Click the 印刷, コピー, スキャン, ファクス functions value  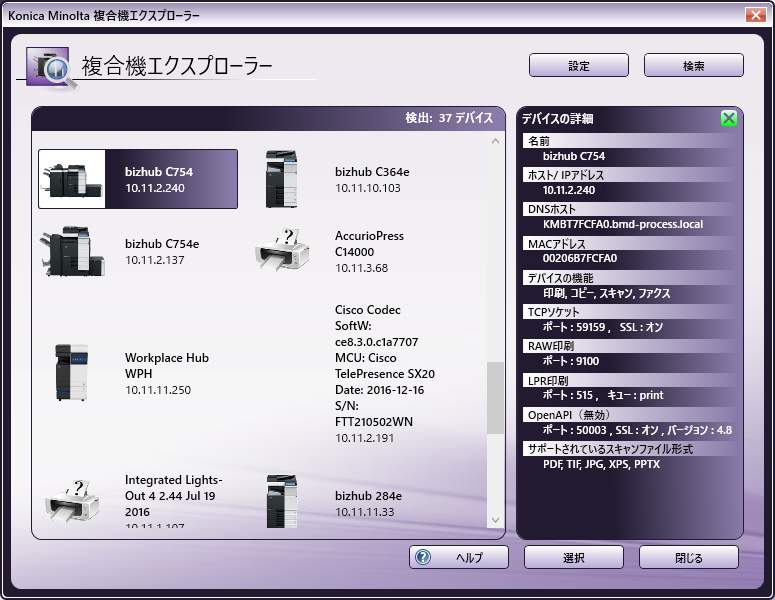point(606,293)
